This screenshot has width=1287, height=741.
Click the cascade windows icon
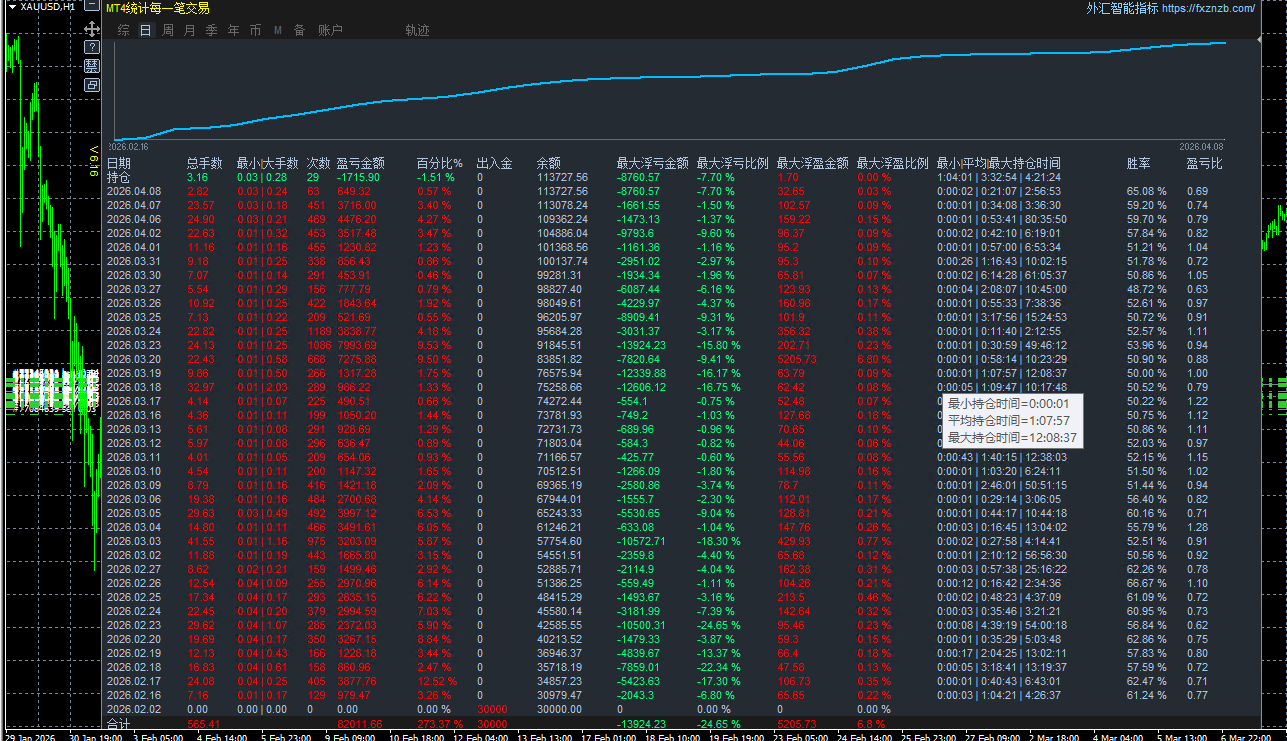(x=91, y=85)
